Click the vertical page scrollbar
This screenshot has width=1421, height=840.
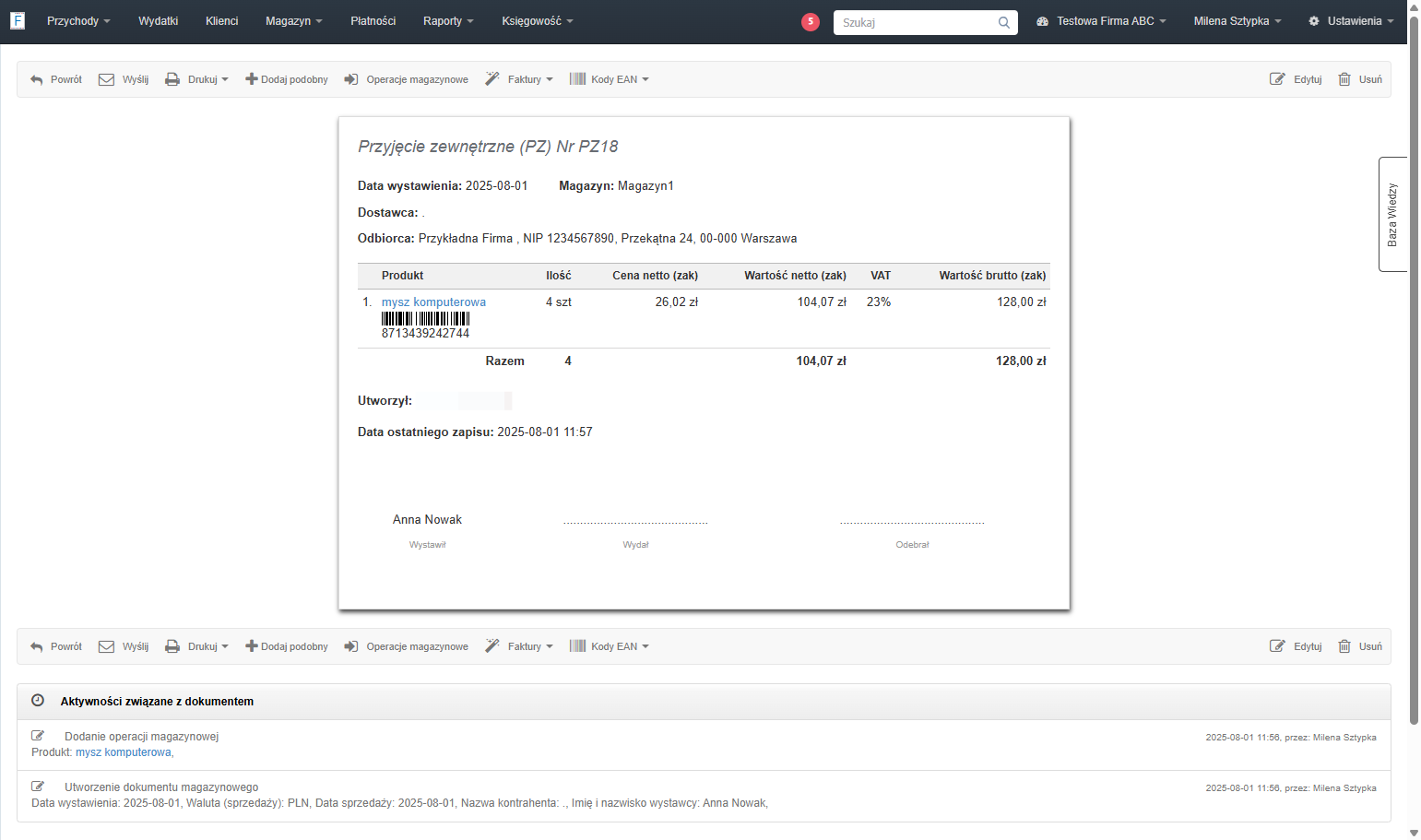click(1415, 369)
